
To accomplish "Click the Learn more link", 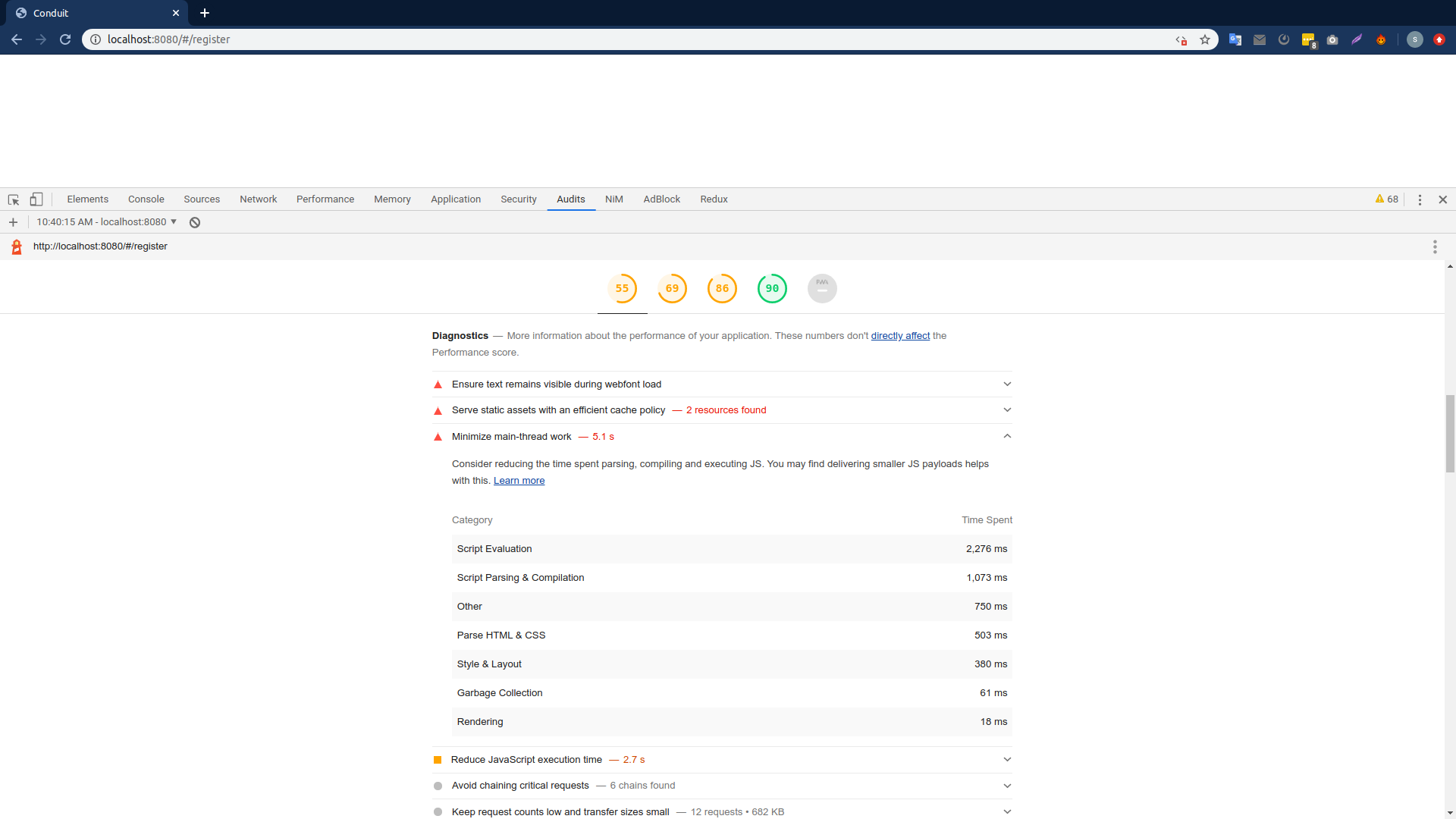I will [x=519, y=480].
